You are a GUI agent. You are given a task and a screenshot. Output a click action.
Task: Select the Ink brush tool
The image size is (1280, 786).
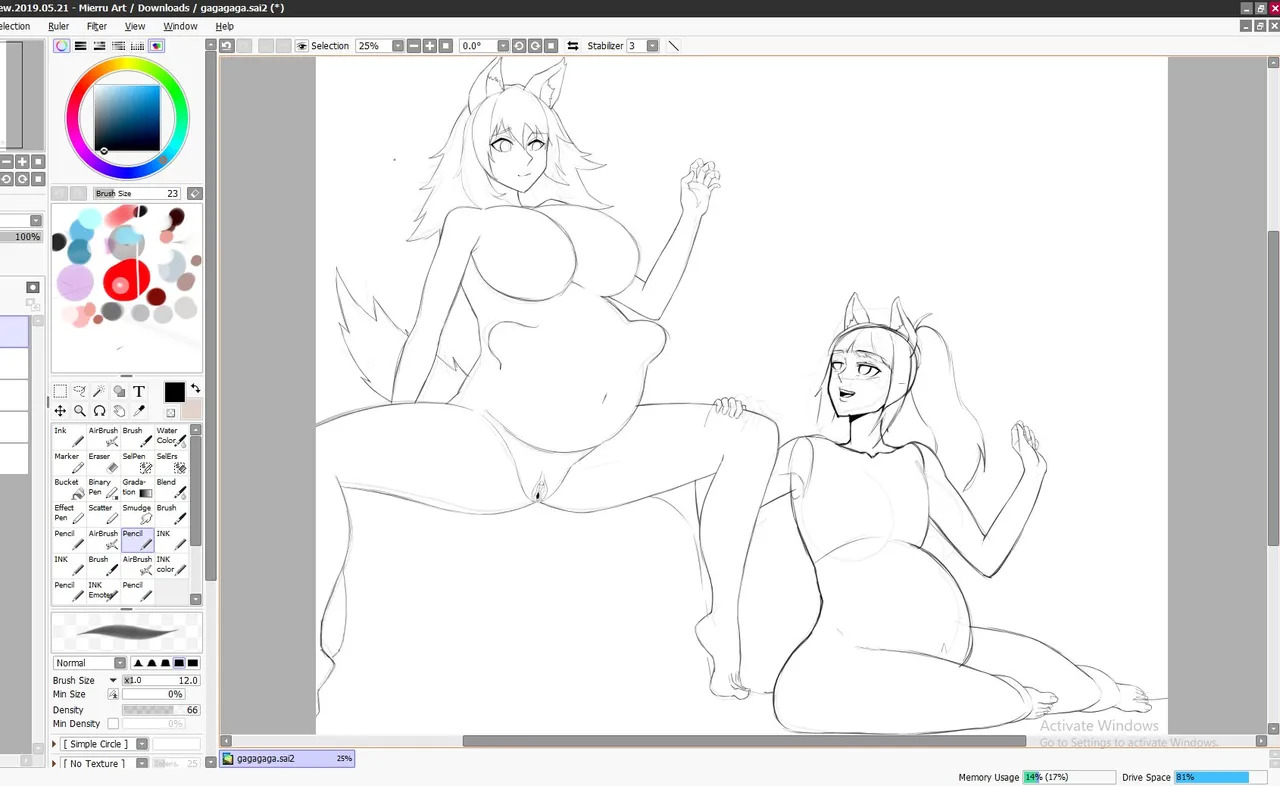(x=69, y=437)
